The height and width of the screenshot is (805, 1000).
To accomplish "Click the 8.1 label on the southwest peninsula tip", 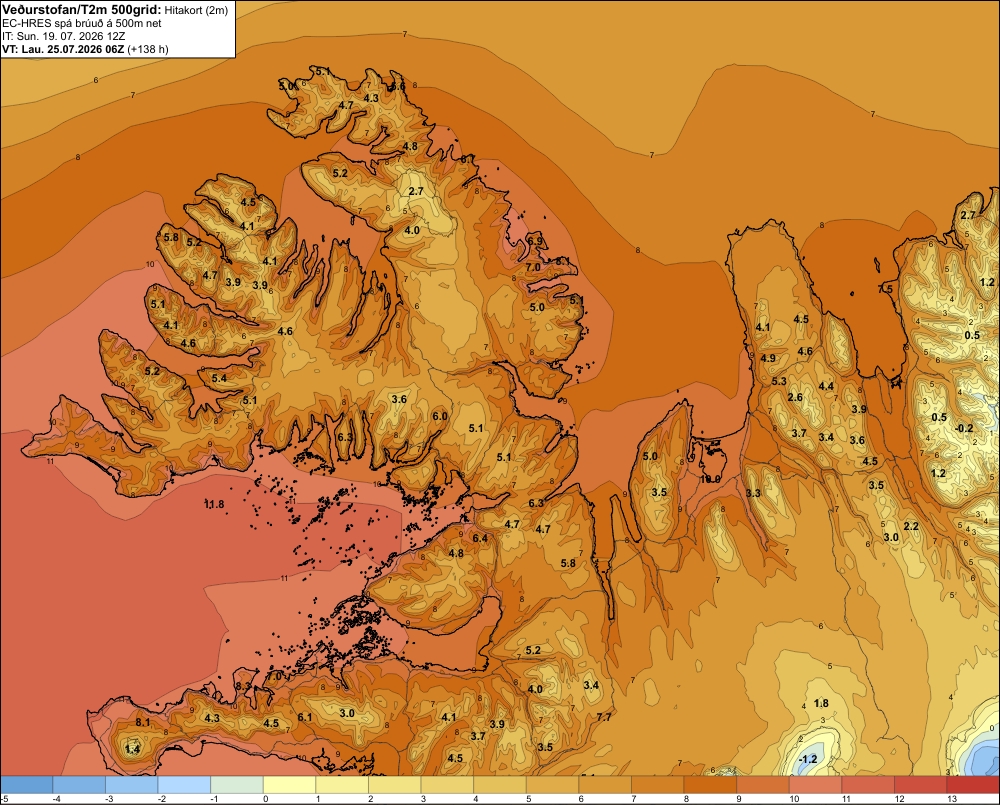I will 143,722.
